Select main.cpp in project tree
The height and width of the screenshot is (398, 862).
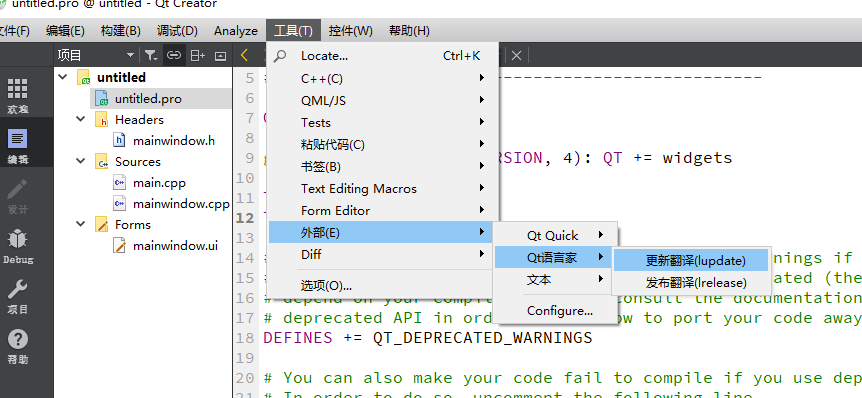click(x=159, y=183)
